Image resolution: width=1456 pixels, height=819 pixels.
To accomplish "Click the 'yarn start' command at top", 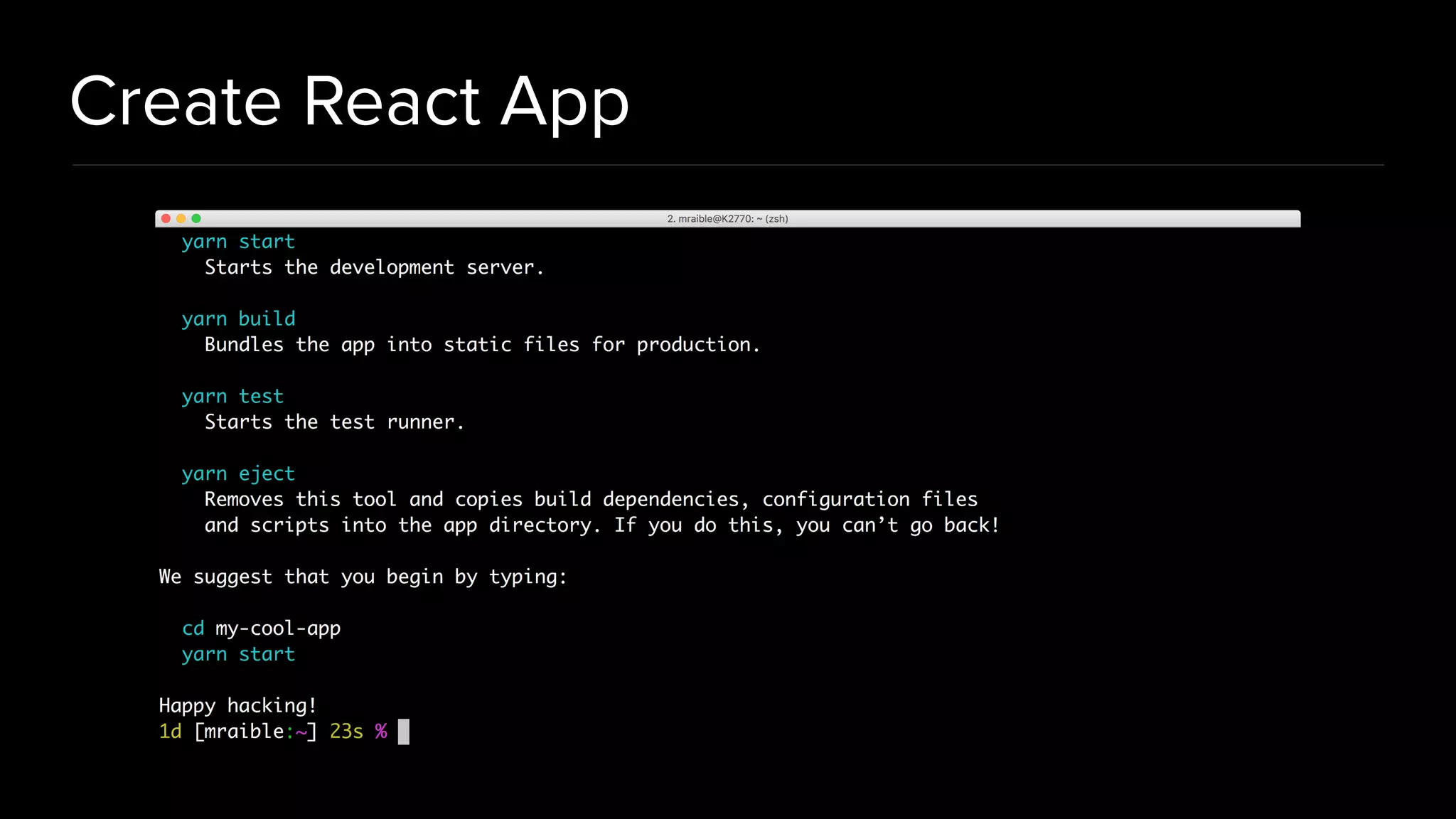I will tap(238, 242).
